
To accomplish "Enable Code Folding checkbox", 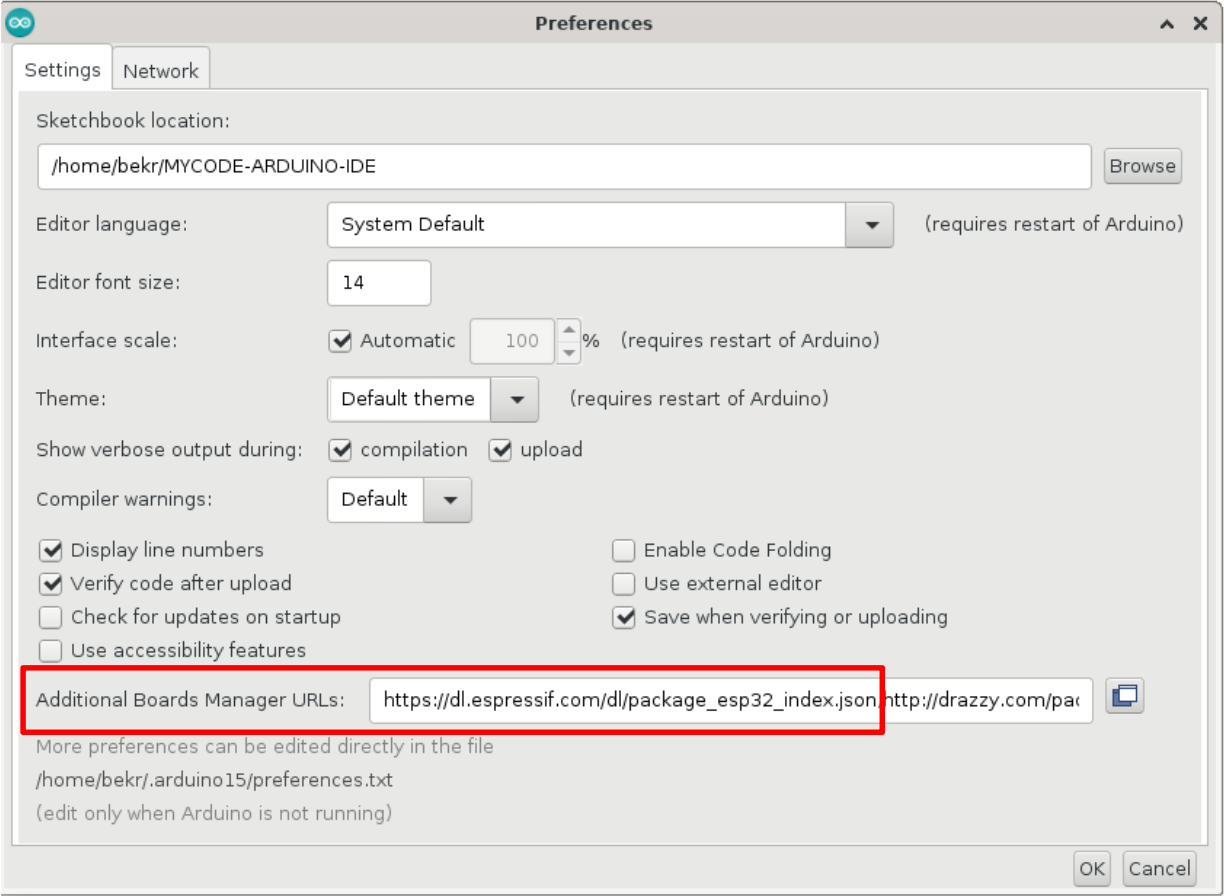I will pos(624,550).
